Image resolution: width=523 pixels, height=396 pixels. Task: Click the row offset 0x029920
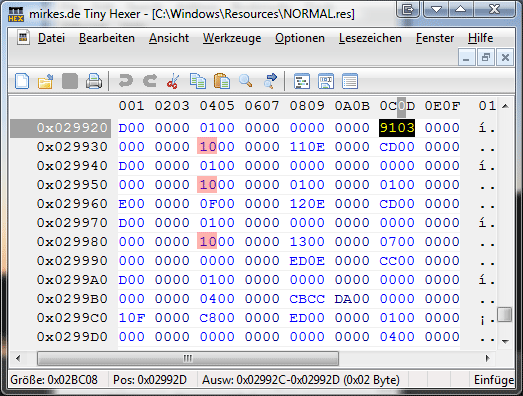[x=72, y=128]
